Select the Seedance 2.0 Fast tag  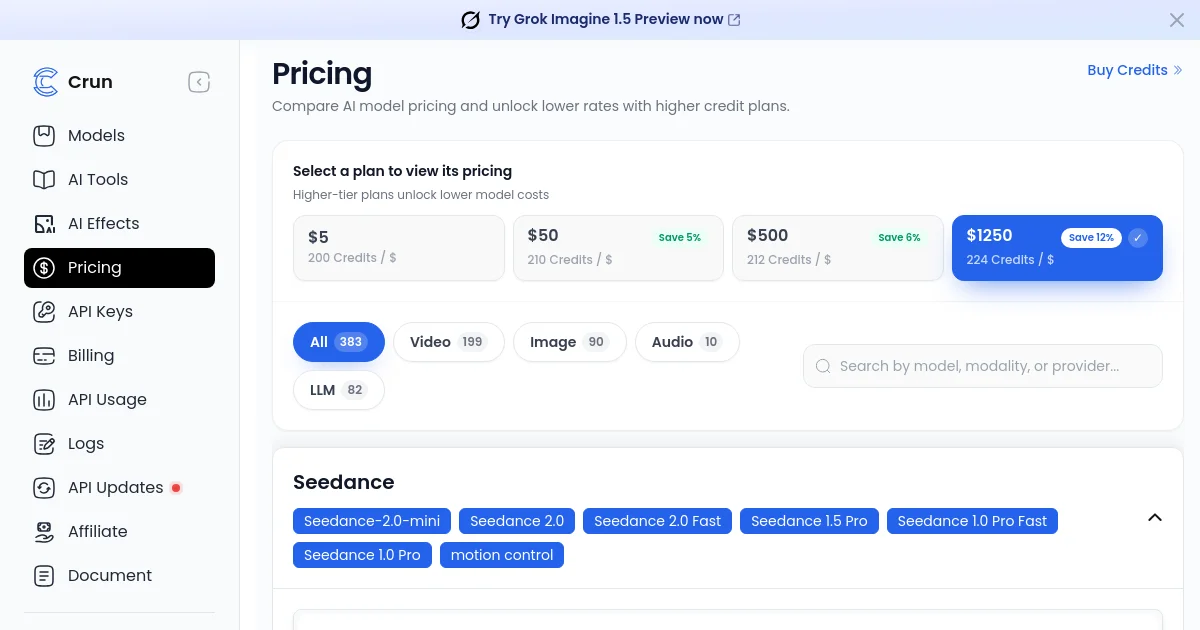click(657, 521)
